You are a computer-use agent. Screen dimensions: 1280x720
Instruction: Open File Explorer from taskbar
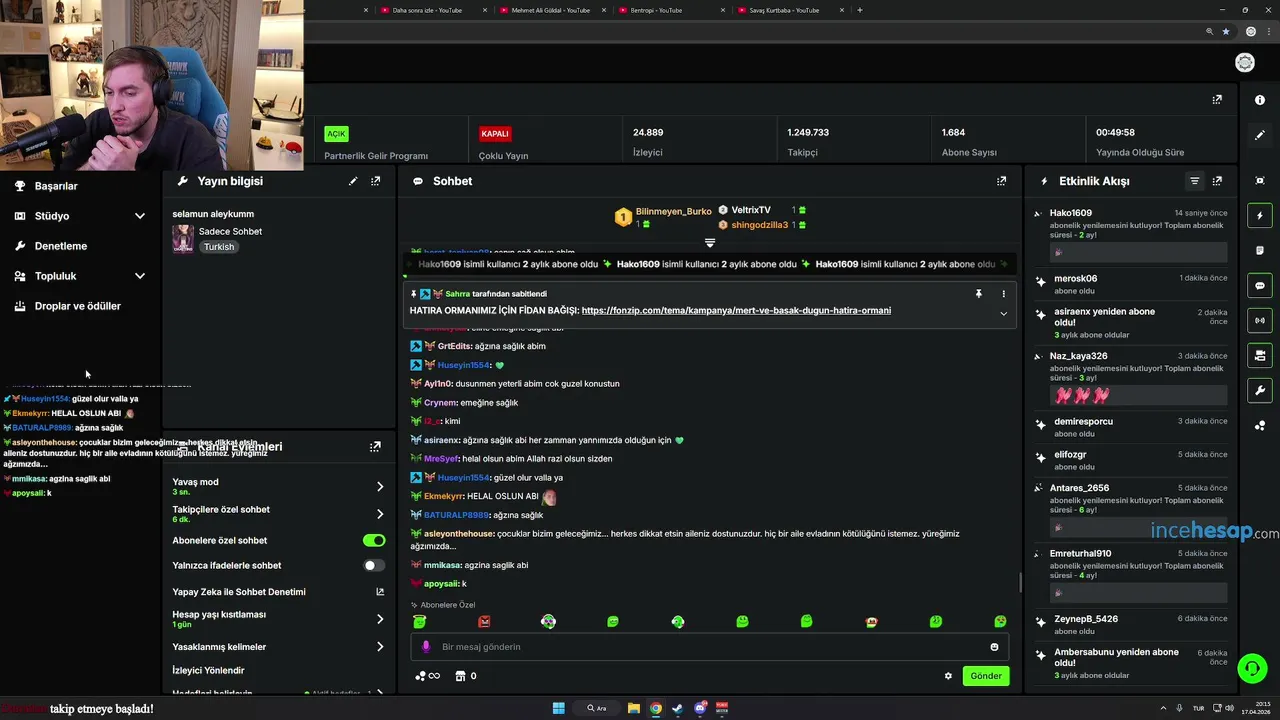634,708
